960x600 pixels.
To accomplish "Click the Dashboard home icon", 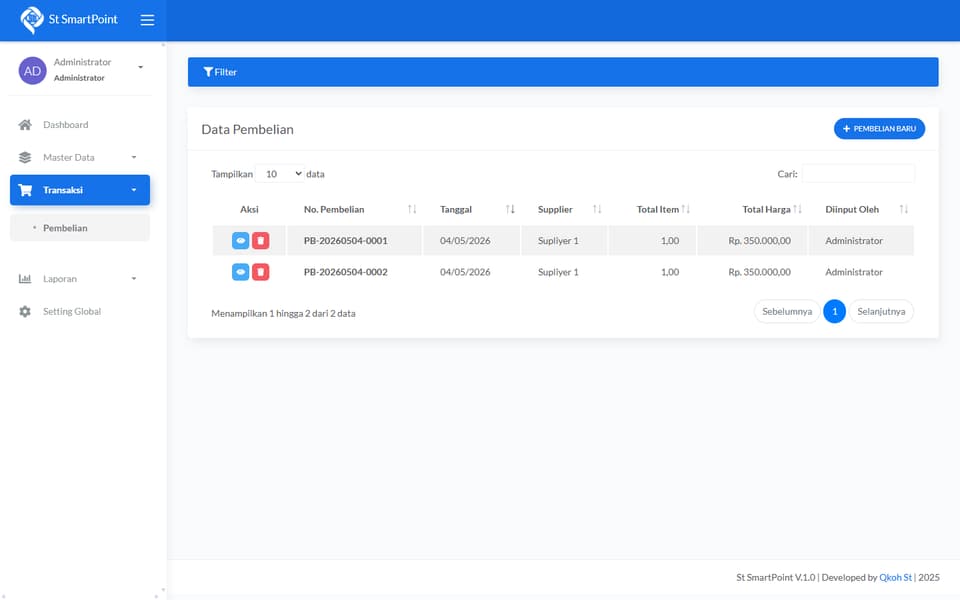I will [x=25, y=125].
